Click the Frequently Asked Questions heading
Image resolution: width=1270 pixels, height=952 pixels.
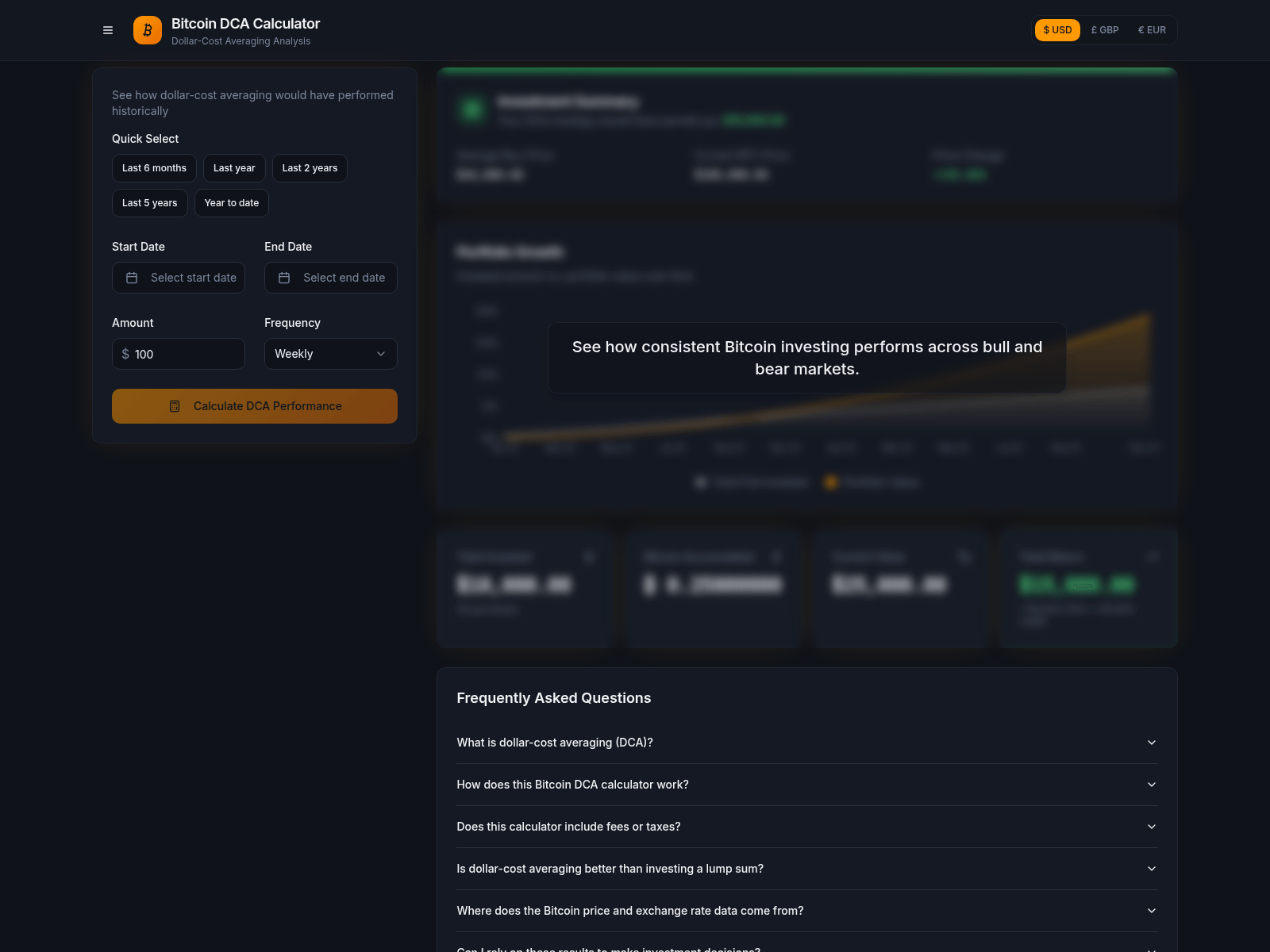click(554, 698)
